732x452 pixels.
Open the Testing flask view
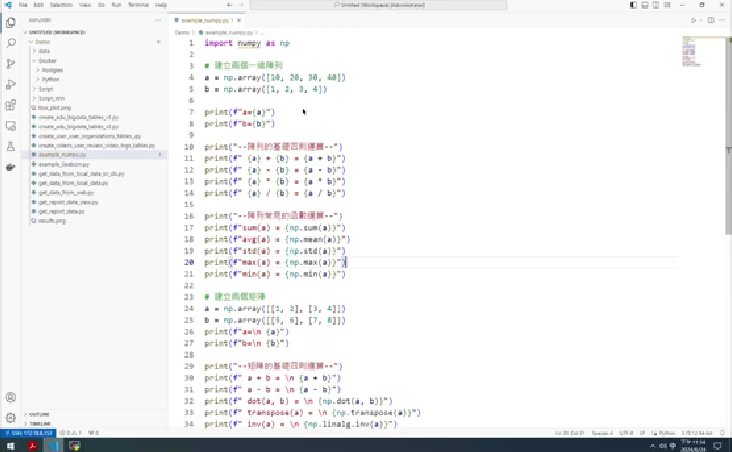(11, 146)
